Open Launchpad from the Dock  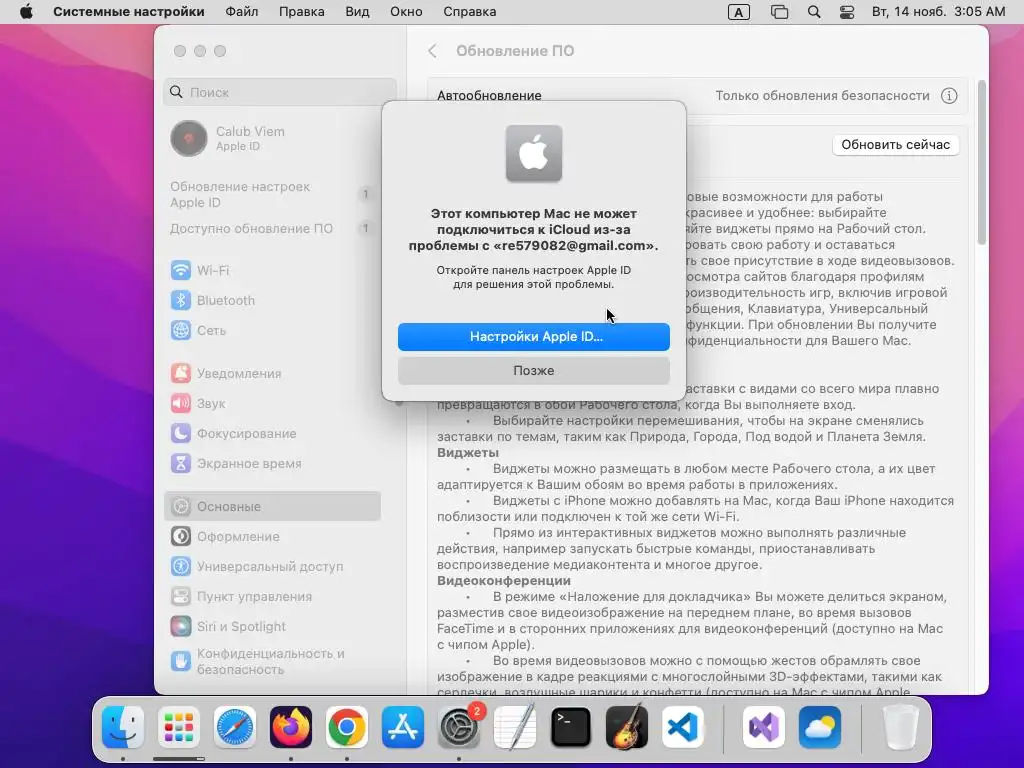(x=179, y=727)
